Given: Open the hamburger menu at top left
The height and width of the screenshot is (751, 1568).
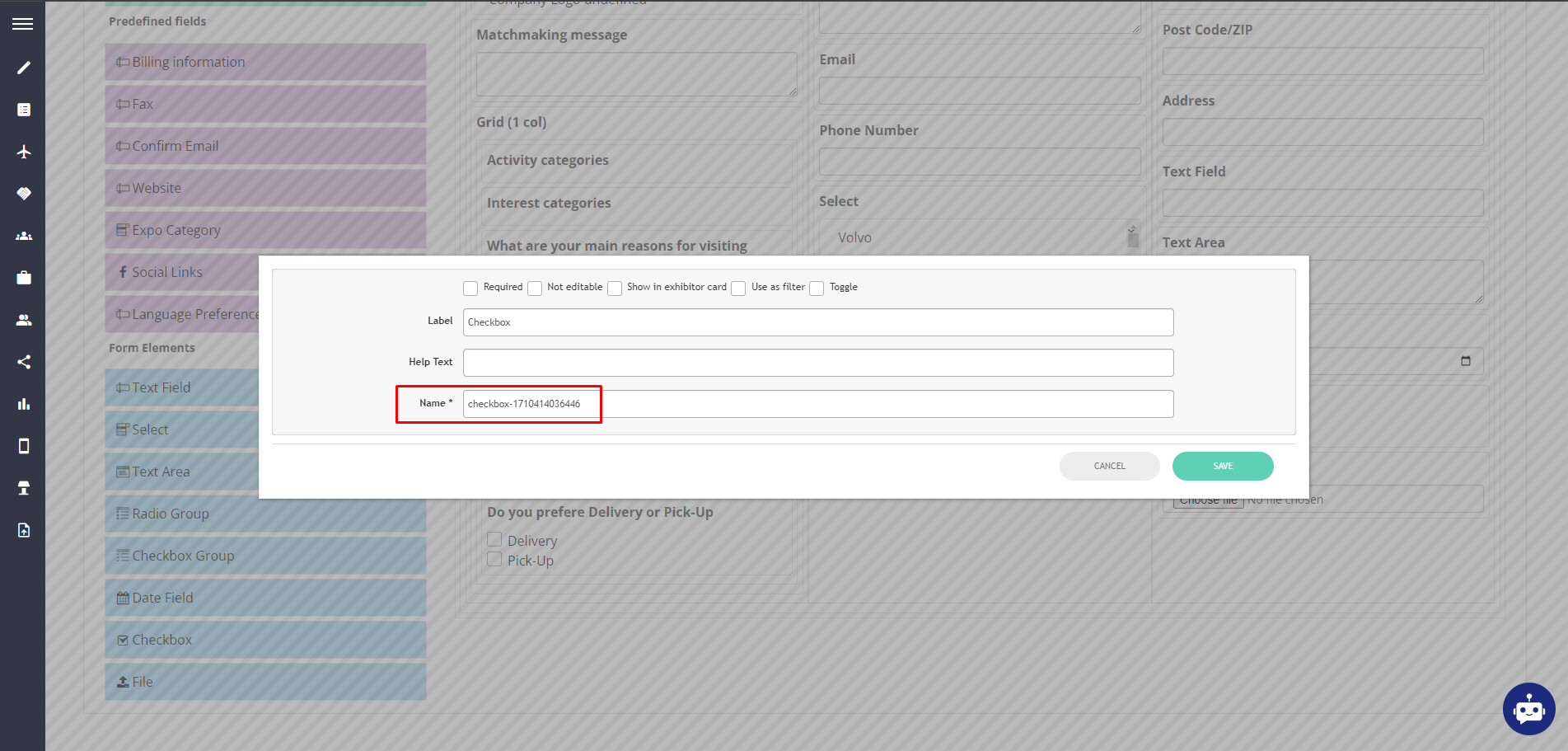Looking at the screenshot, I should click(x=22, y=22).
